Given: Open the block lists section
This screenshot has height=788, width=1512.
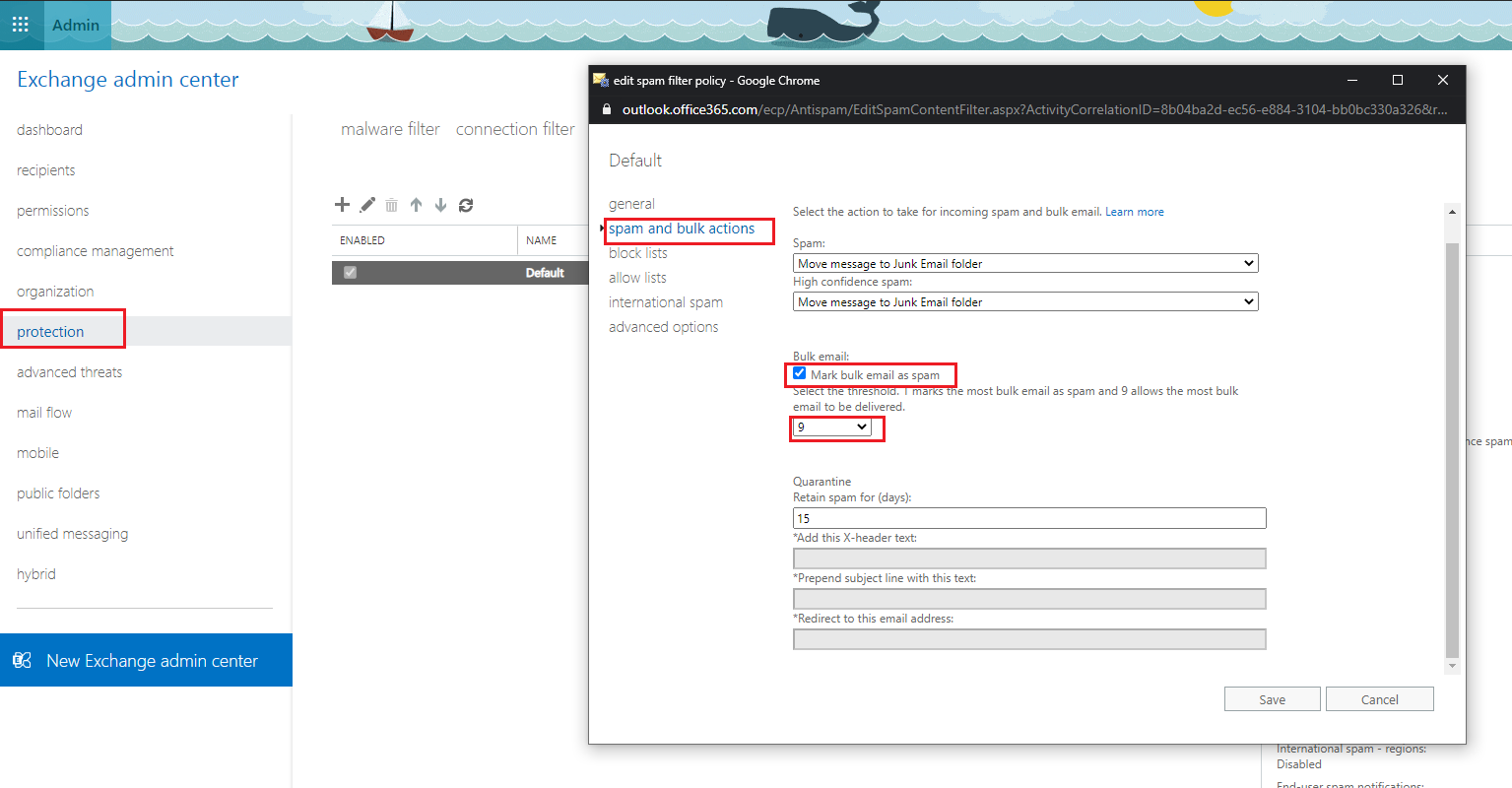Looking at the screenshot, I should pyautogui.click(x=638, y=253).
